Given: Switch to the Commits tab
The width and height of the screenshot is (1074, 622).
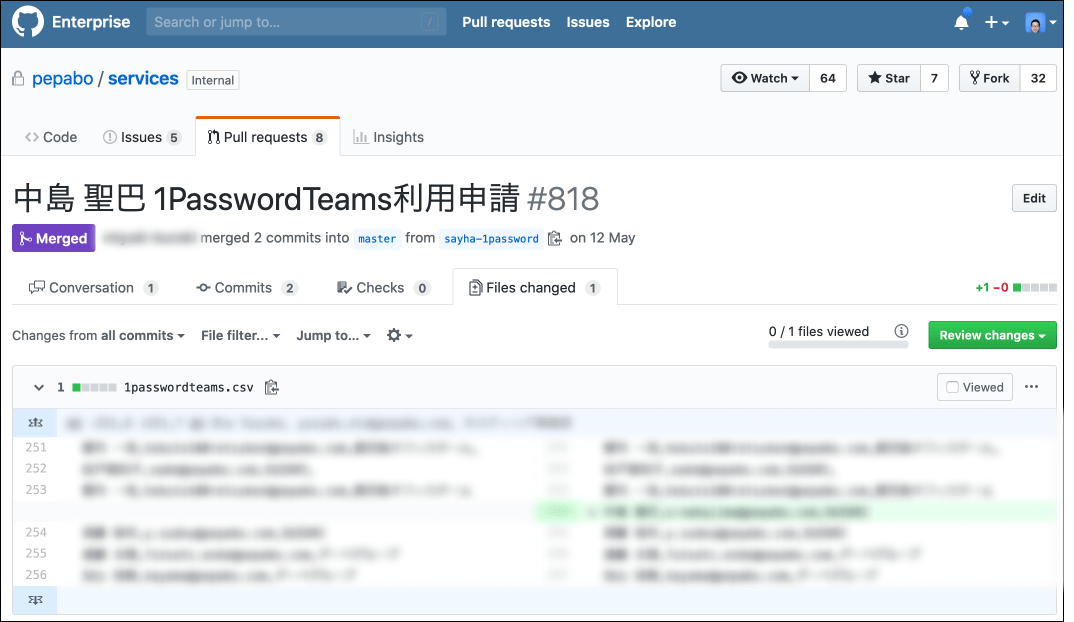Looking at the screenshot, I should point(246,288).
